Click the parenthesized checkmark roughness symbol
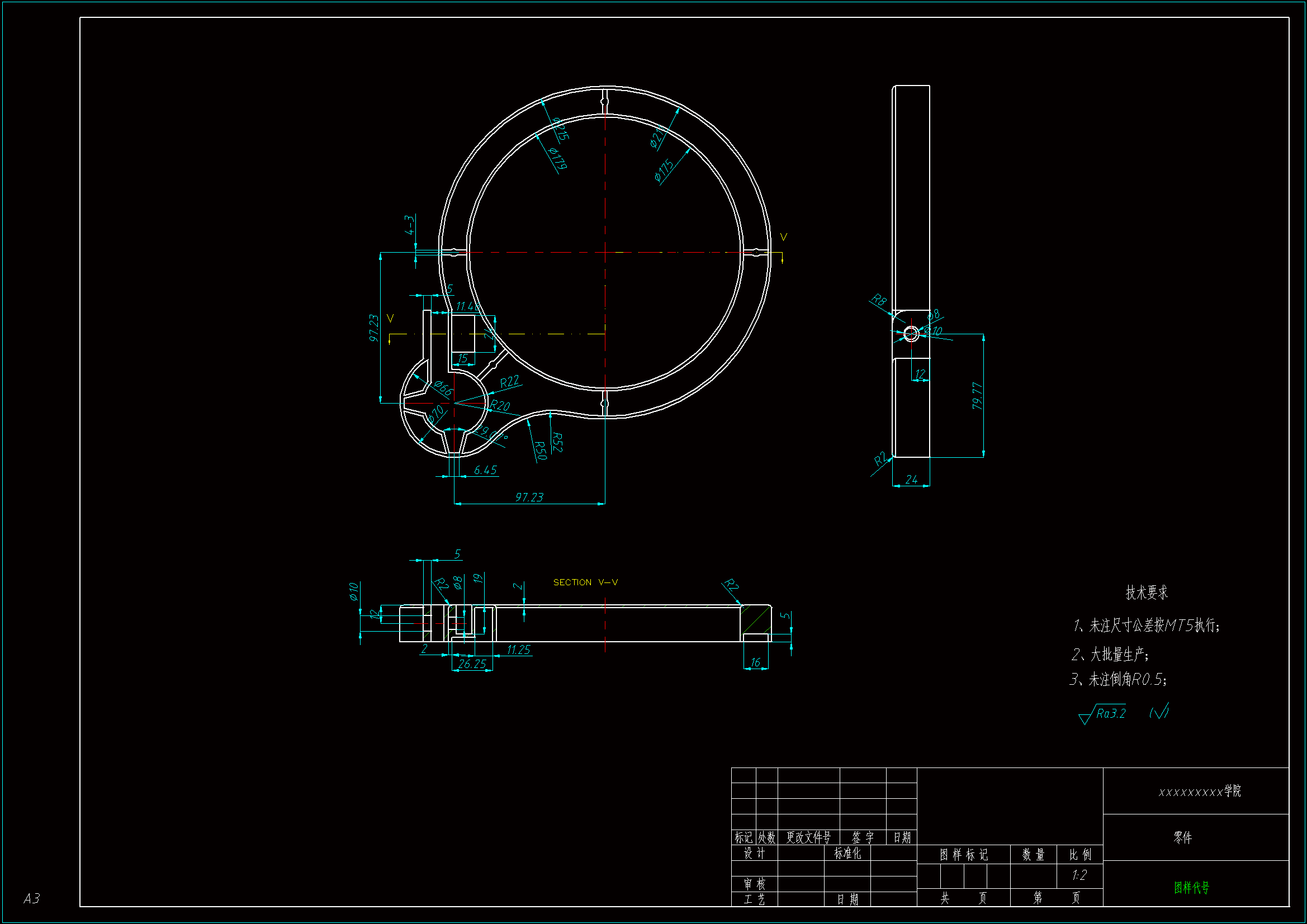Viewport: 1307px width, 924px height. (x=1159, y=712)
